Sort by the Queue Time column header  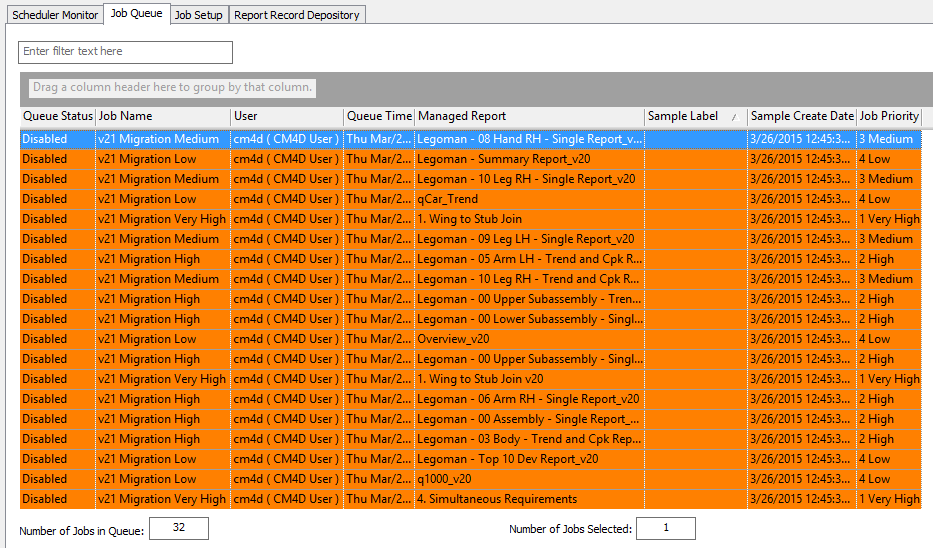pyautogui.click(x=378, y=116)
